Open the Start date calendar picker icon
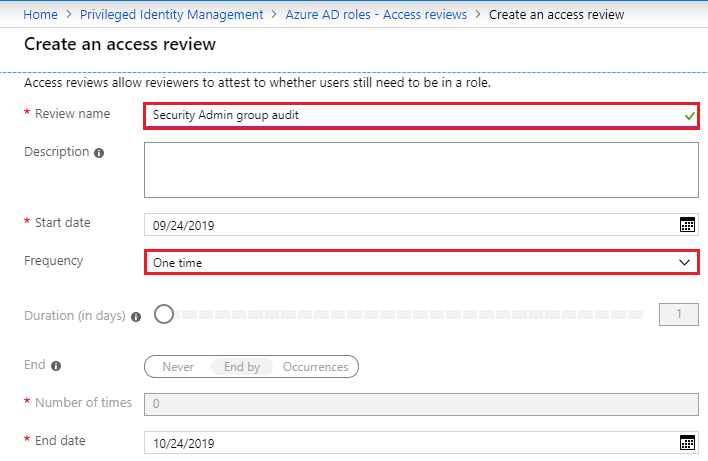The width and height of the screenshot is (708, 461). pos(687,224)
